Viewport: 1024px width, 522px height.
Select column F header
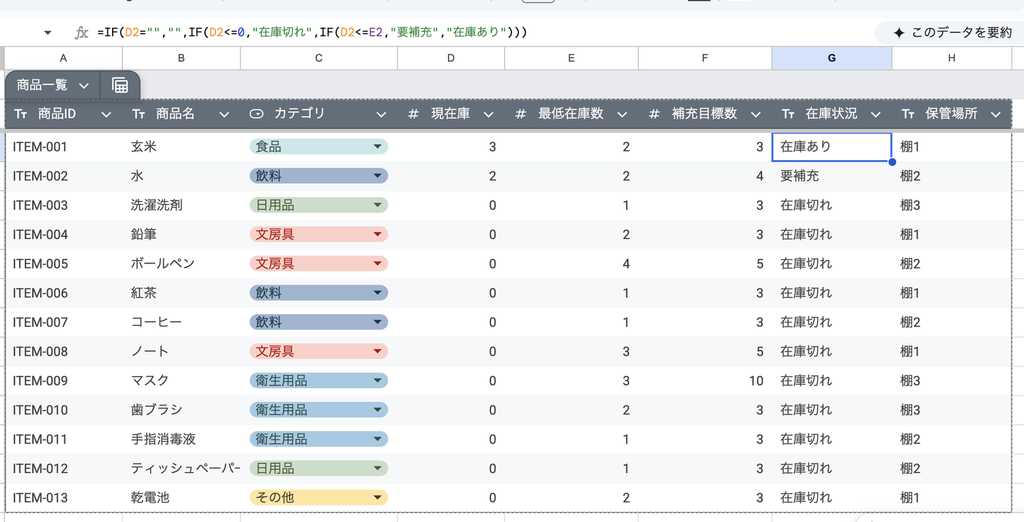coord(705,58)
